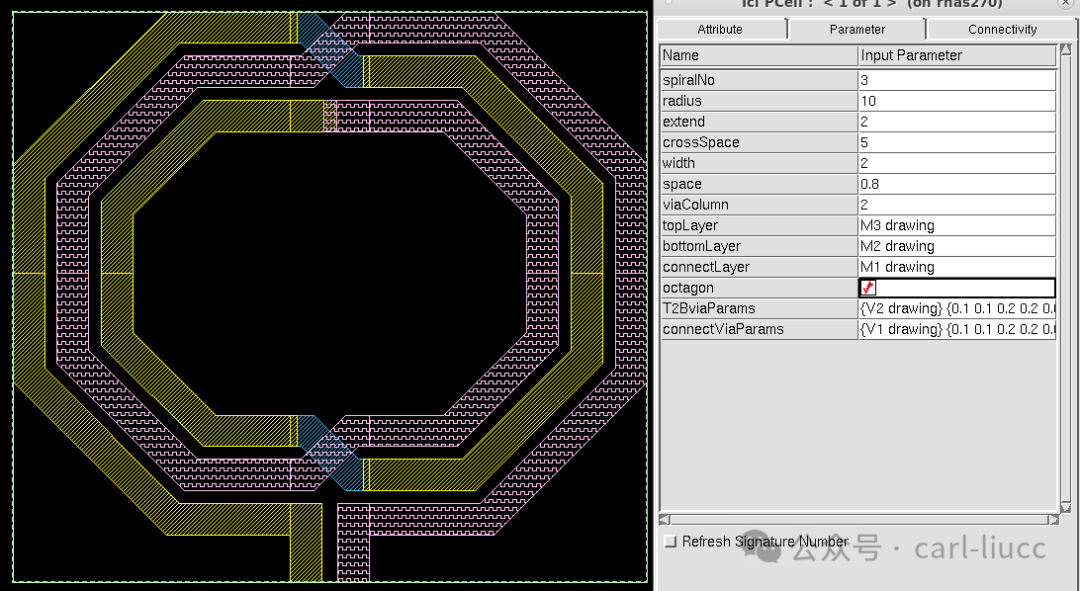1080x591 pixels.
Task: Click the crossSpace value field
Action: click(957, 142)
